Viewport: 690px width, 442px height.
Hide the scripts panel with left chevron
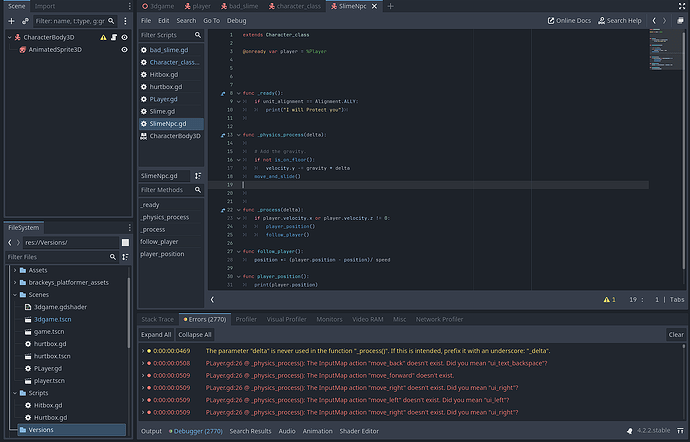pos(212,299)
